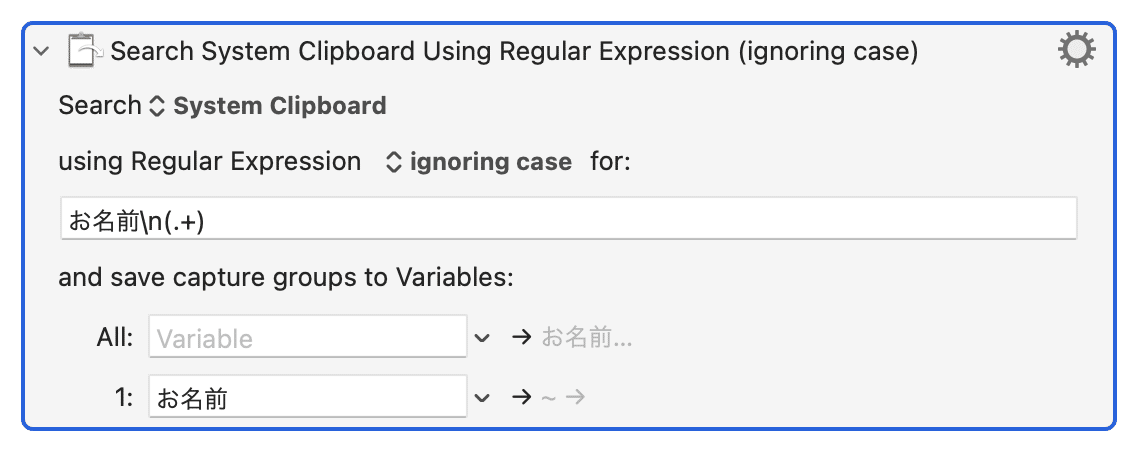The height and width of the screenshot is (452, 1138).
Task: Open variable list chevron for group 1
Action: (483, 398)
